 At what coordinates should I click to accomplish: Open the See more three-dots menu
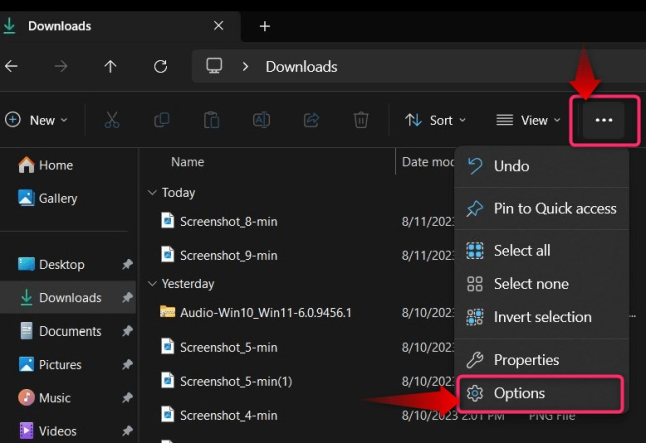tap(604, 120)
